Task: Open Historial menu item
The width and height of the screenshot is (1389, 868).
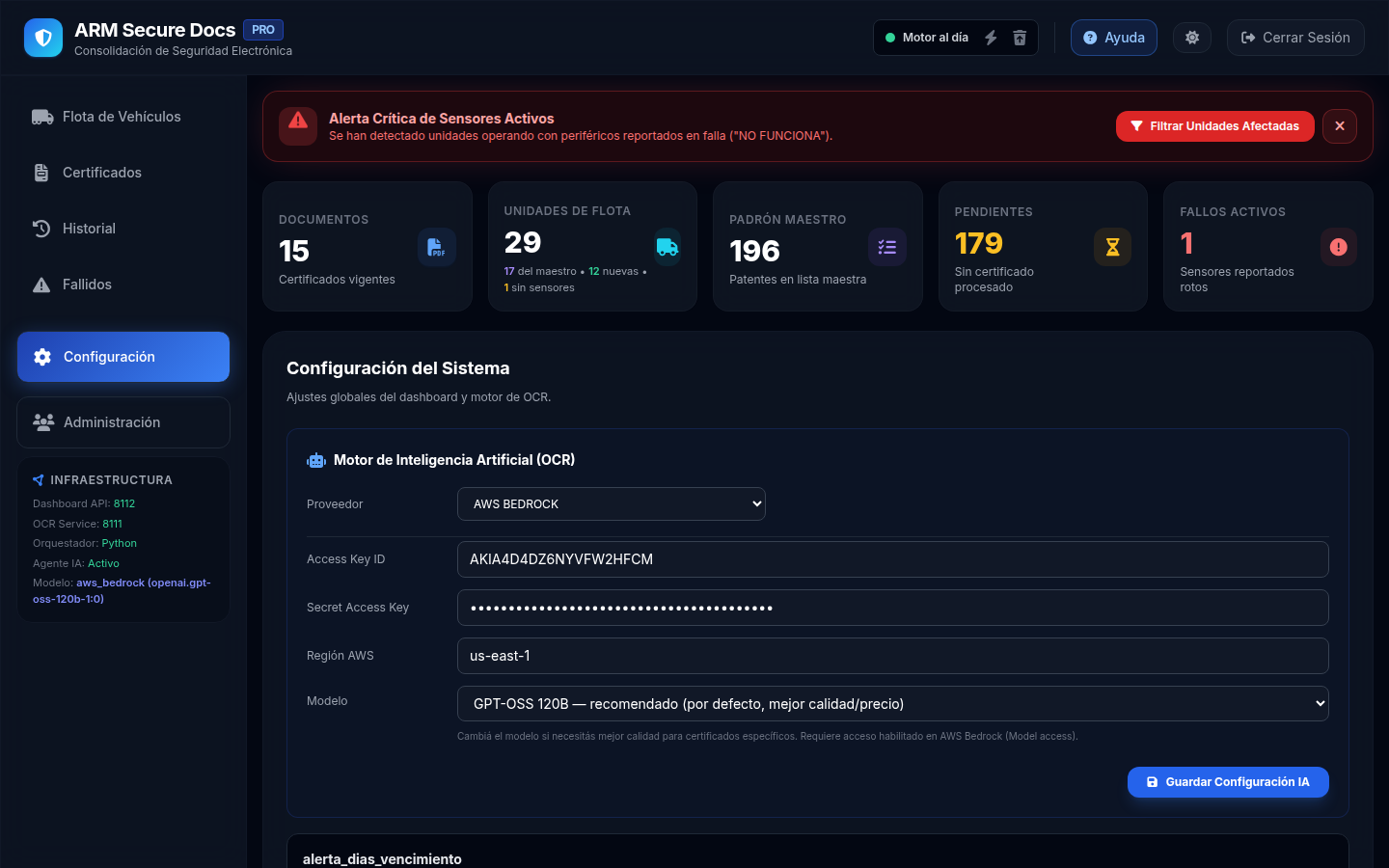Action: pos(123,229)
